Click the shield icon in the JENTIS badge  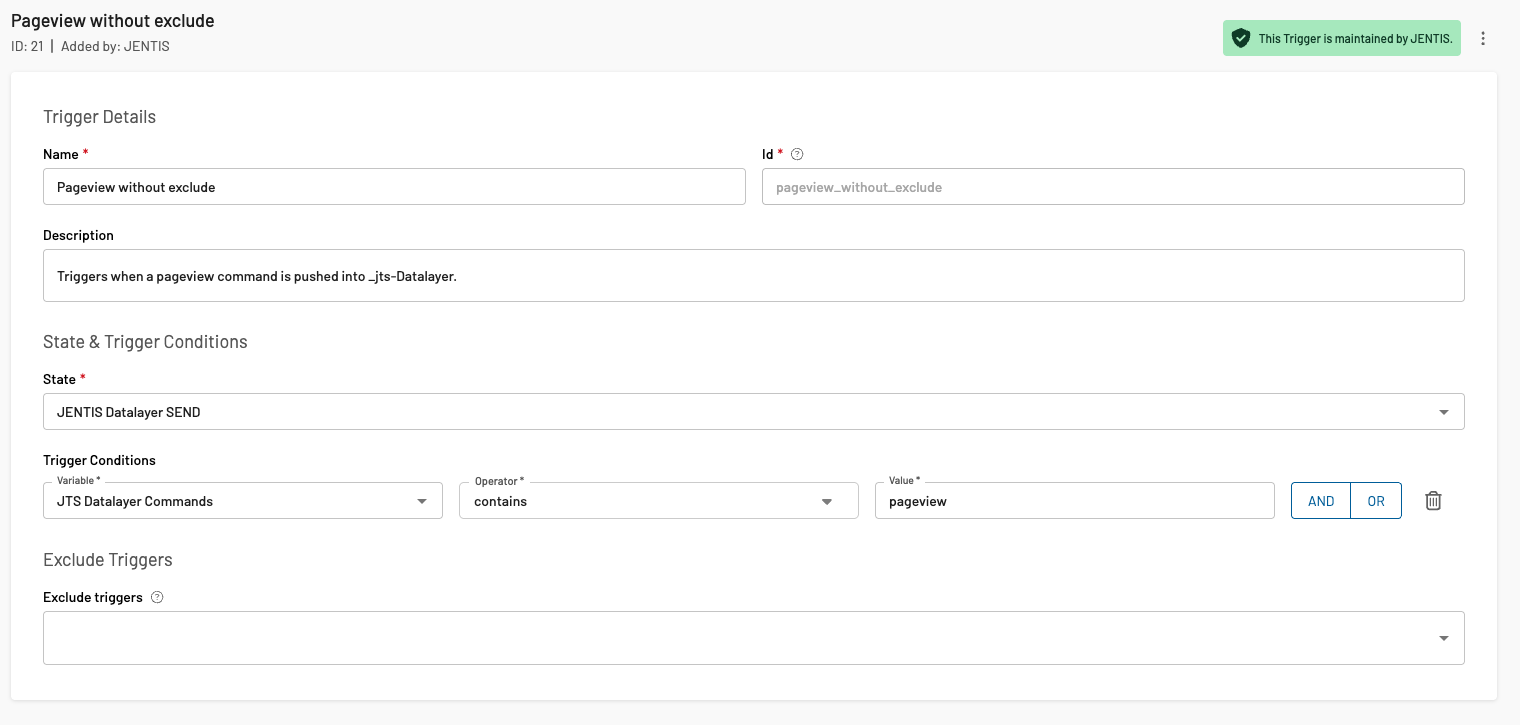[x=1241, y=39]
